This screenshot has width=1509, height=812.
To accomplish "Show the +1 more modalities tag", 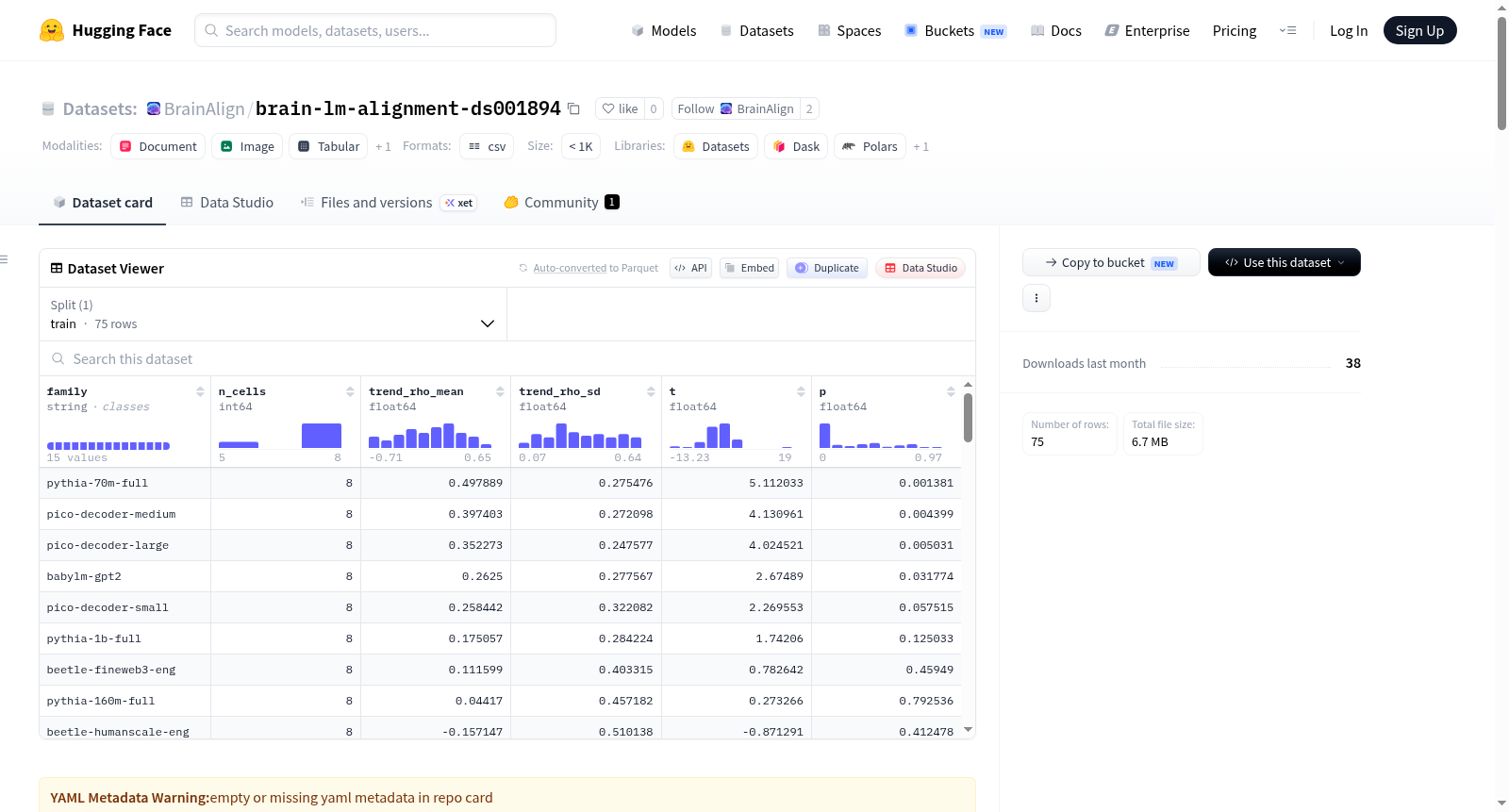I will [383, 147].
